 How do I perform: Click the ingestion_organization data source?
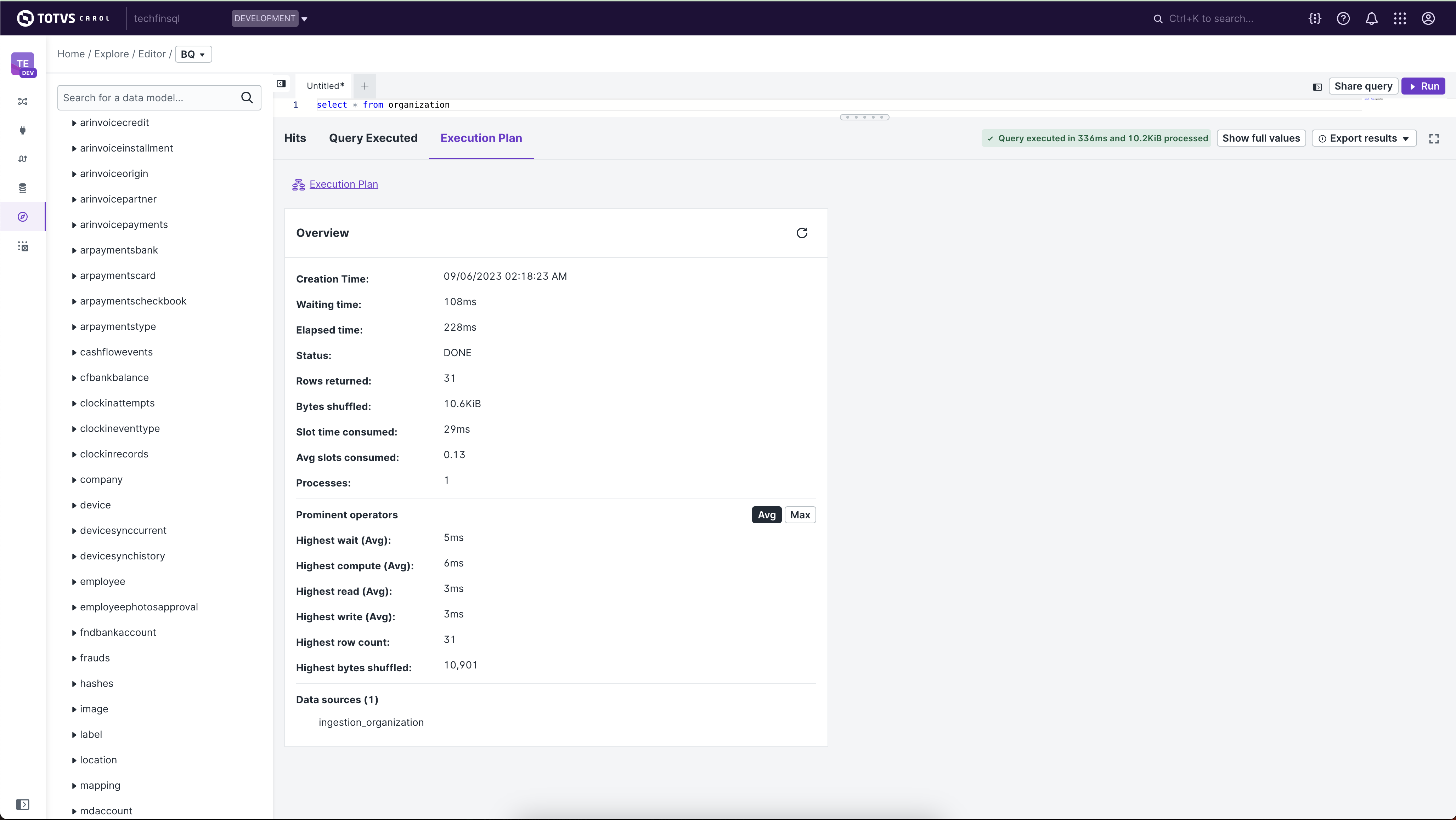tap(371, 723)
